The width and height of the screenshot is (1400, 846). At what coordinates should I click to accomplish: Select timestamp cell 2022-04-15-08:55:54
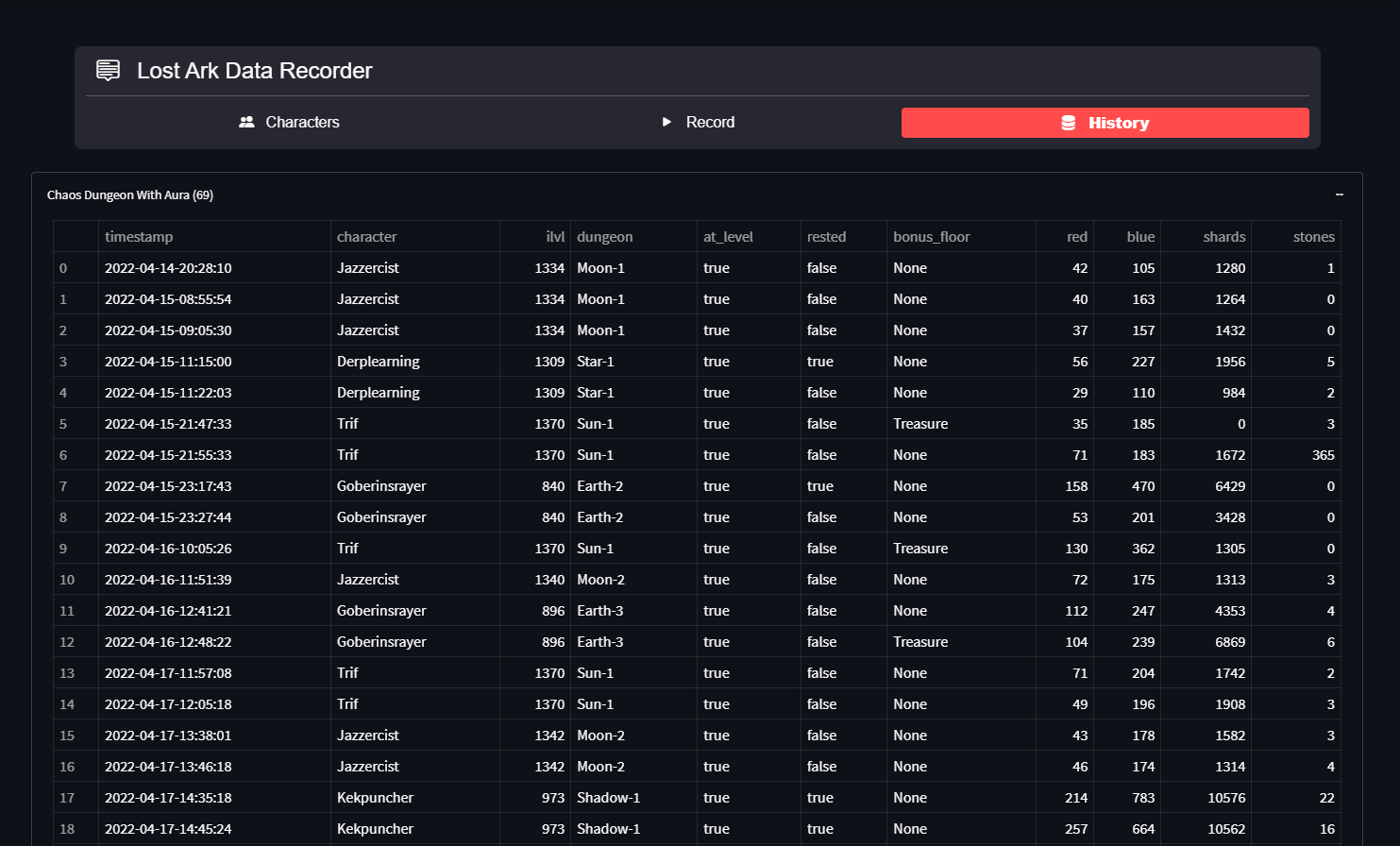[x=214, y=299]
